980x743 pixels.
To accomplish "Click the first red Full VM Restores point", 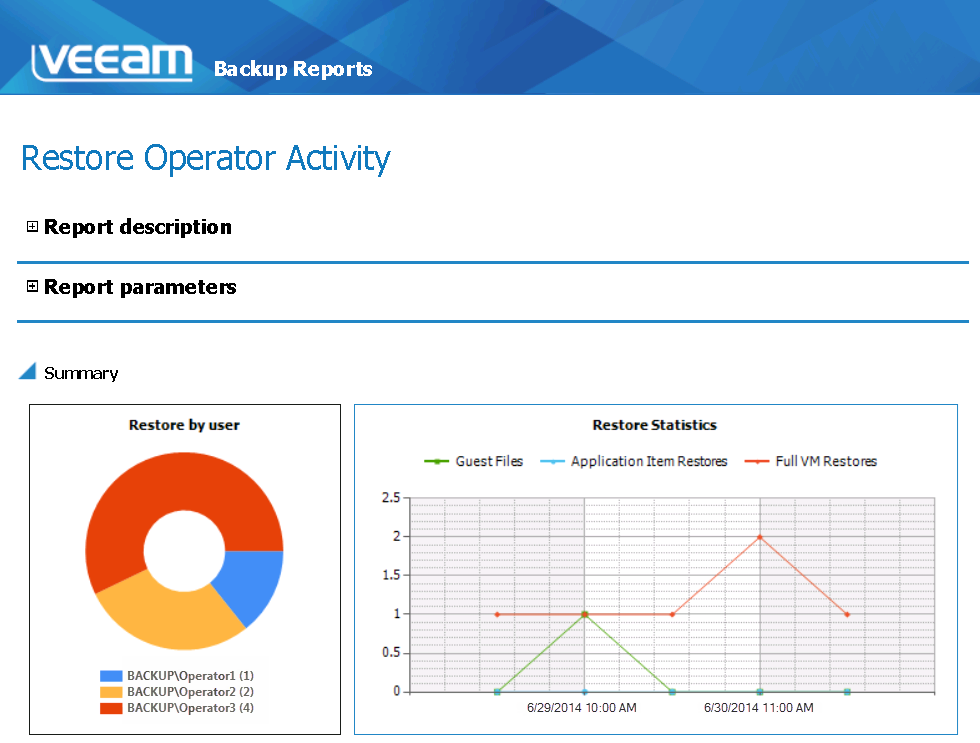I will point(497,614).
